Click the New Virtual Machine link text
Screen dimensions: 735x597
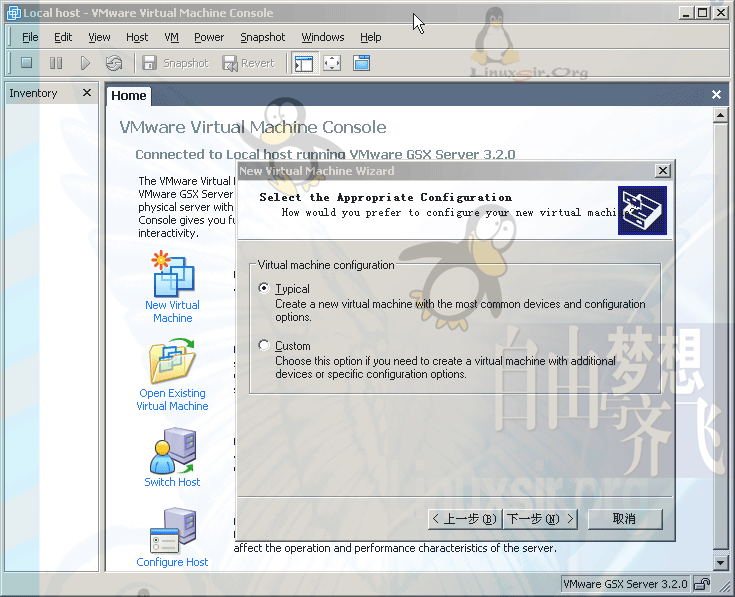click(172, 311)
